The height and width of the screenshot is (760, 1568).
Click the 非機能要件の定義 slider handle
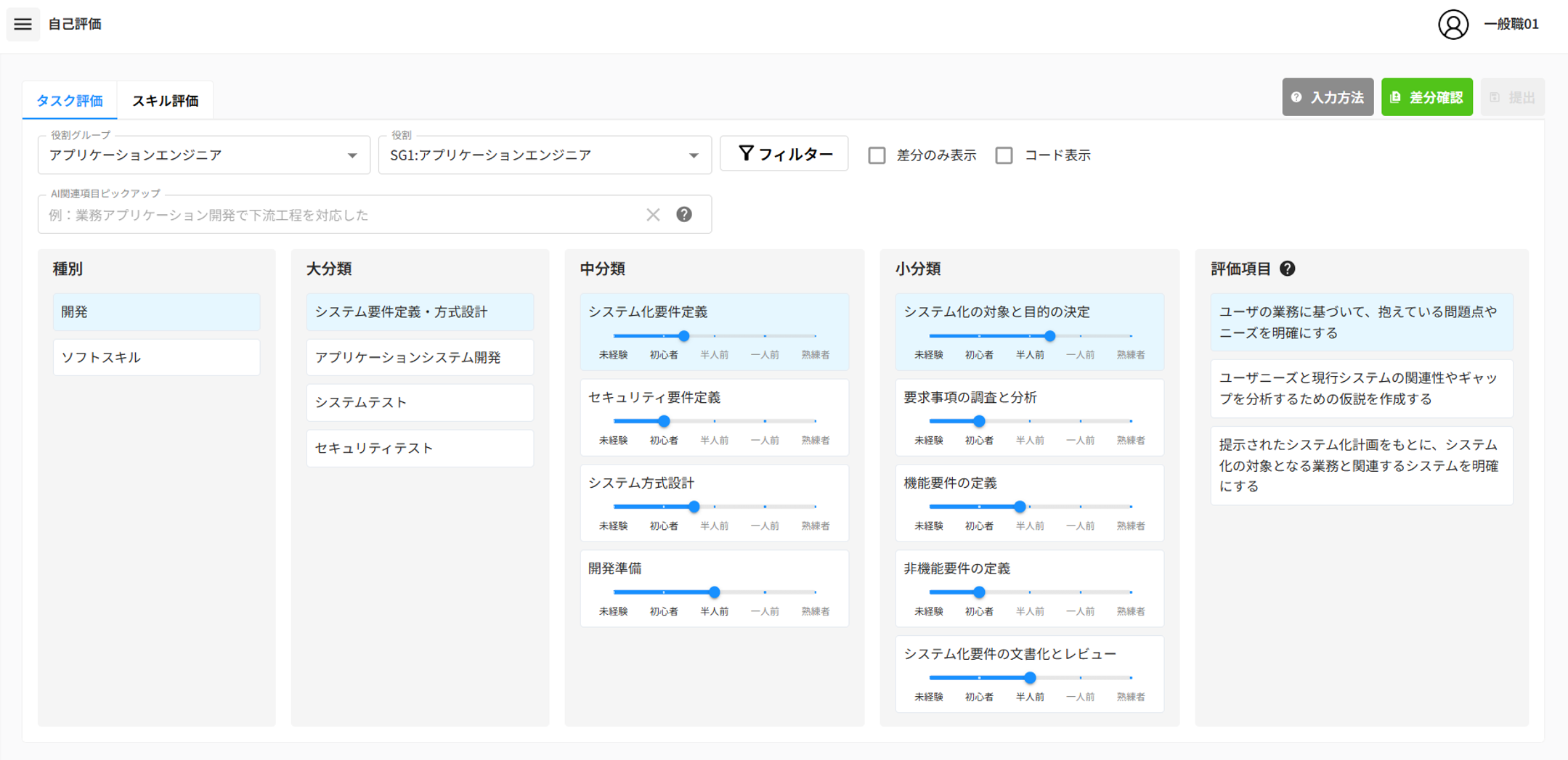979,592
